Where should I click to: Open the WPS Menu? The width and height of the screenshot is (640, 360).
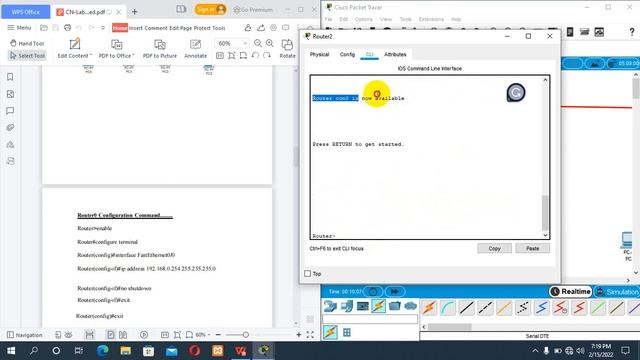point(19,28)
